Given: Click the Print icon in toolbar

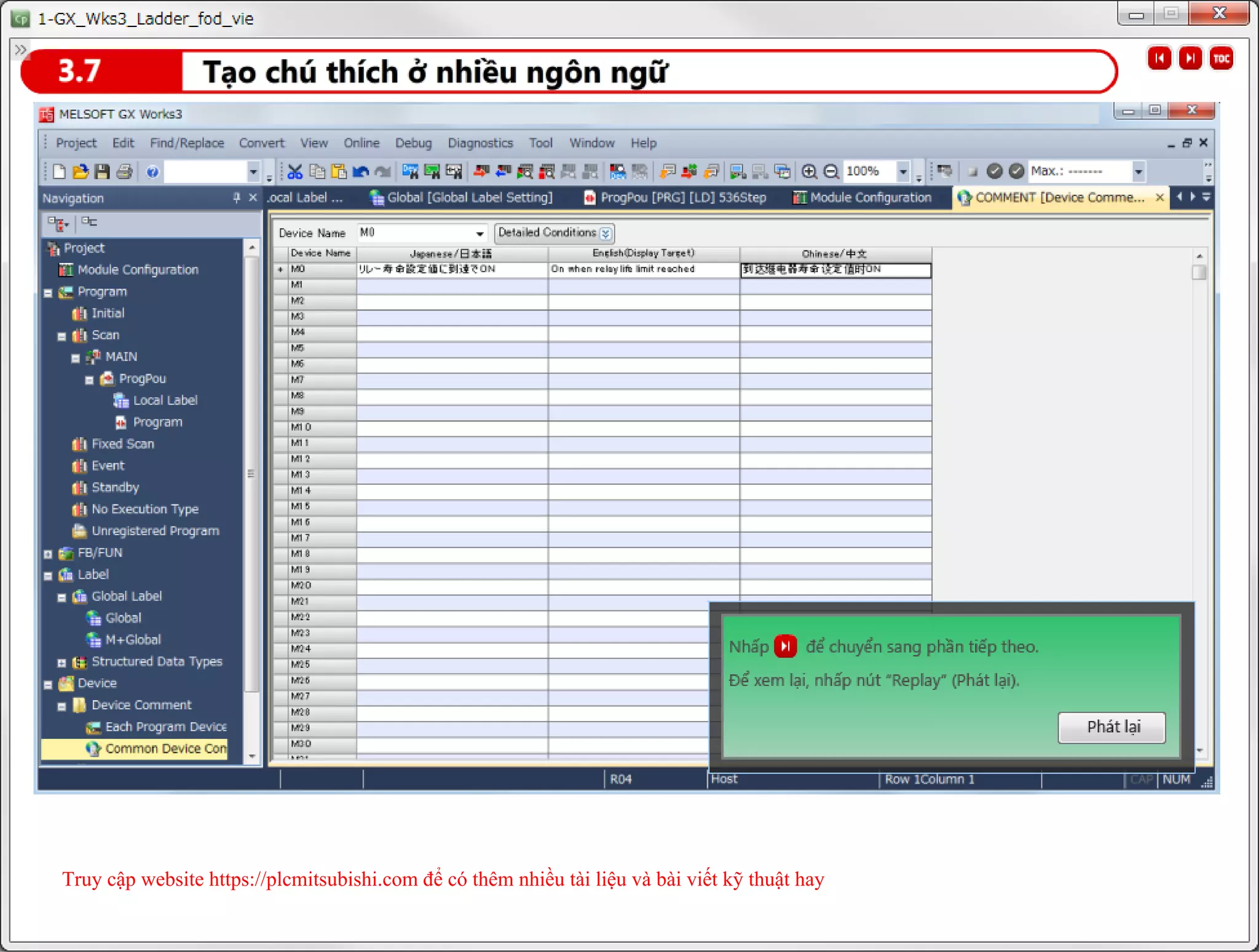Looking at the screenshot, I should (125, 172).
